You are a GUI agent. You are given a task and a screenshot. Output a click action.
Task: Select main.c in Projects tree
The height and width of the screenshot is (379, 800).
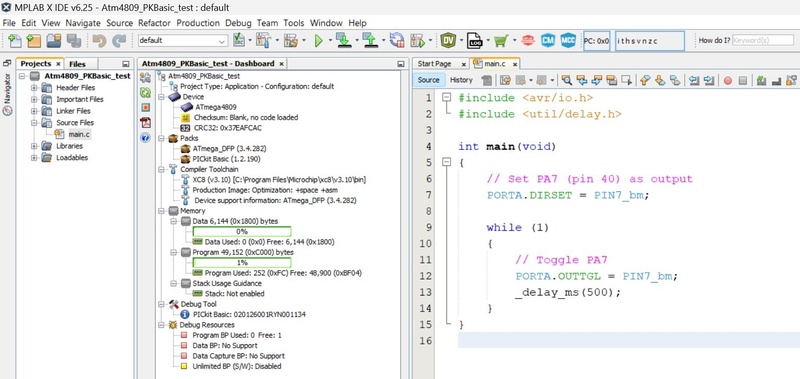point(79,135)
